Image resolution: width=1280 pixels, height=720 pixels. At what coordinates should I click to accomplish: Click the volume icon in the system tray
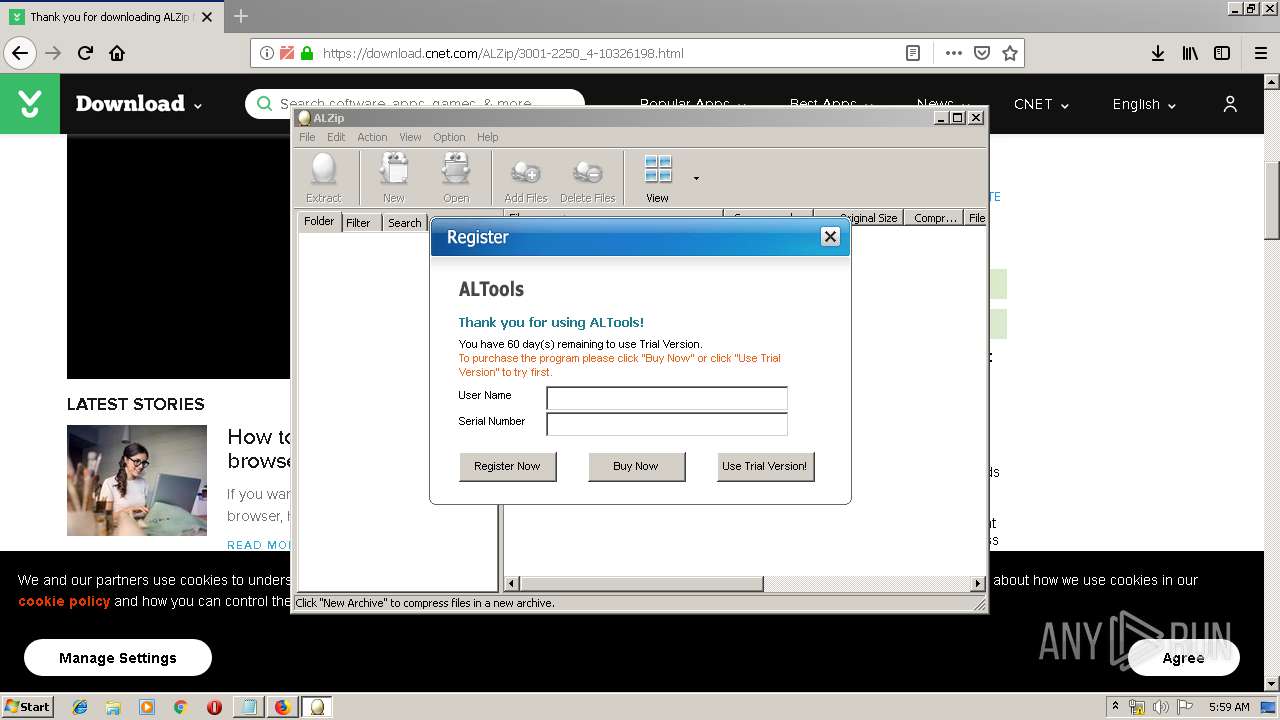(1160, 707)
